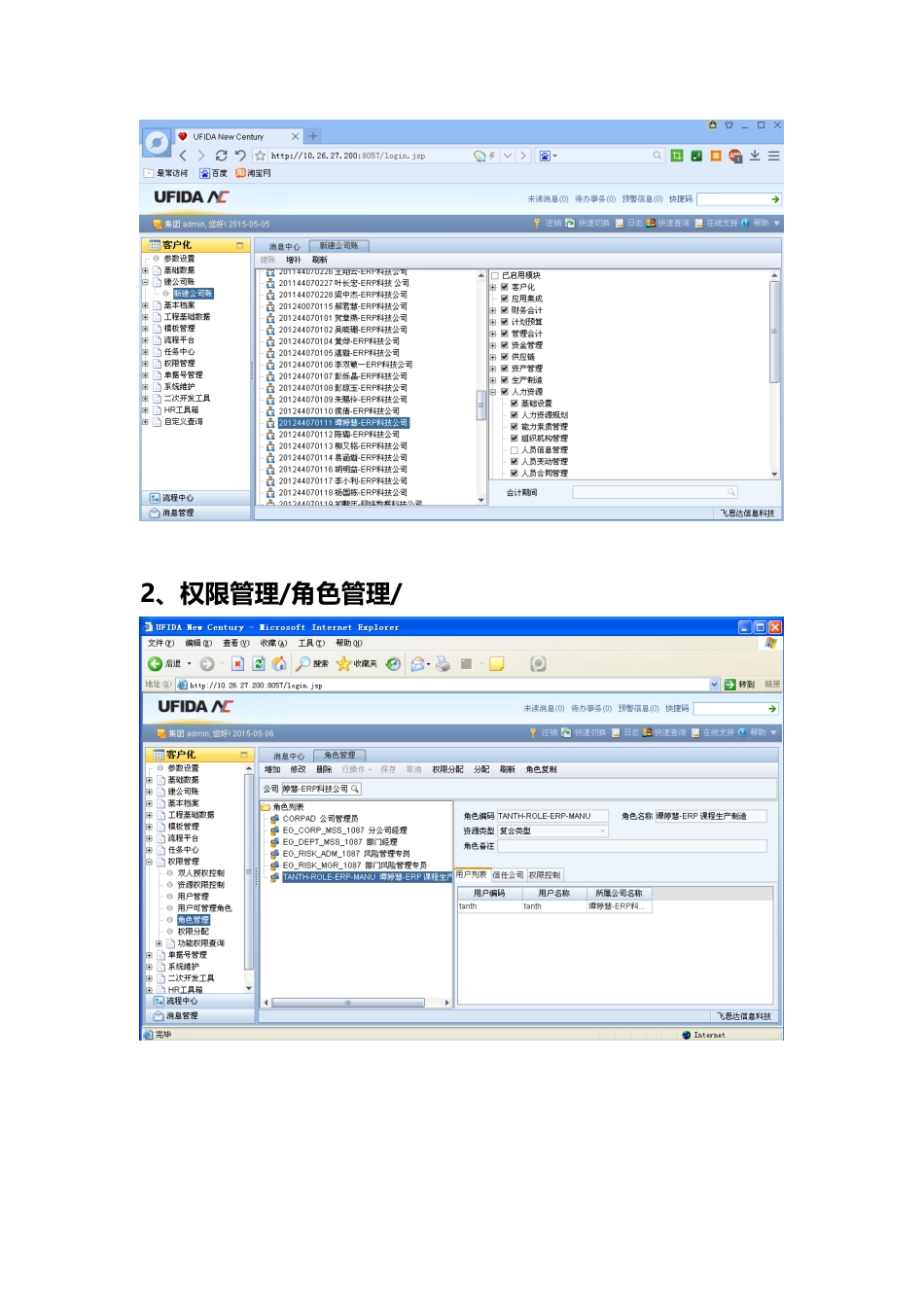
Task: Collapse 客户化 panel header icon in IE window
Action: pos(244,755)
